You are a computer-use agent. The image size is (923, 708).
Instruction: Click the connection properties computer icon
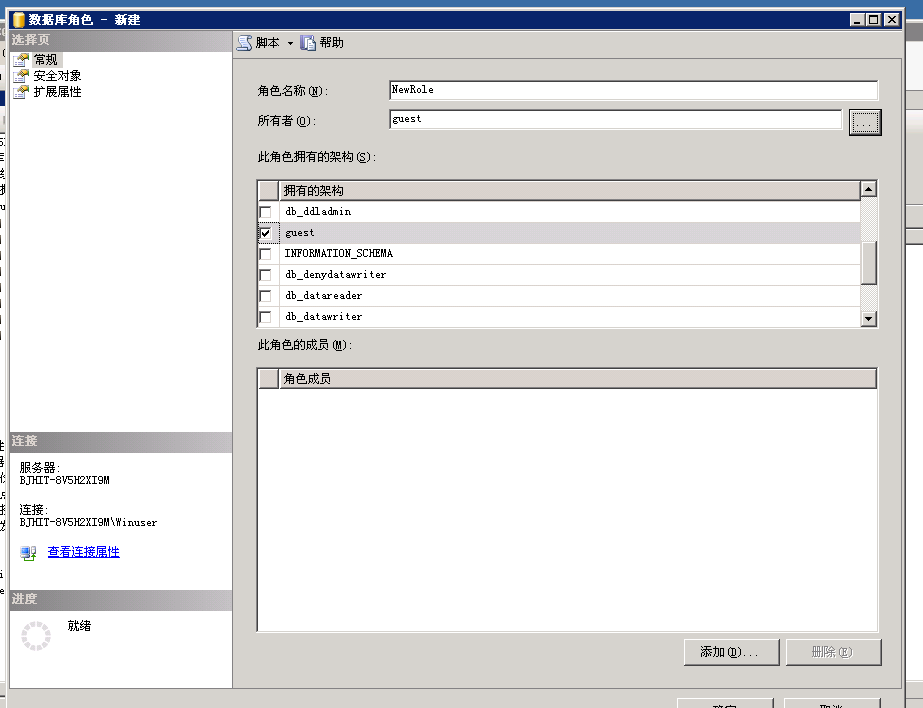[28, 553]
